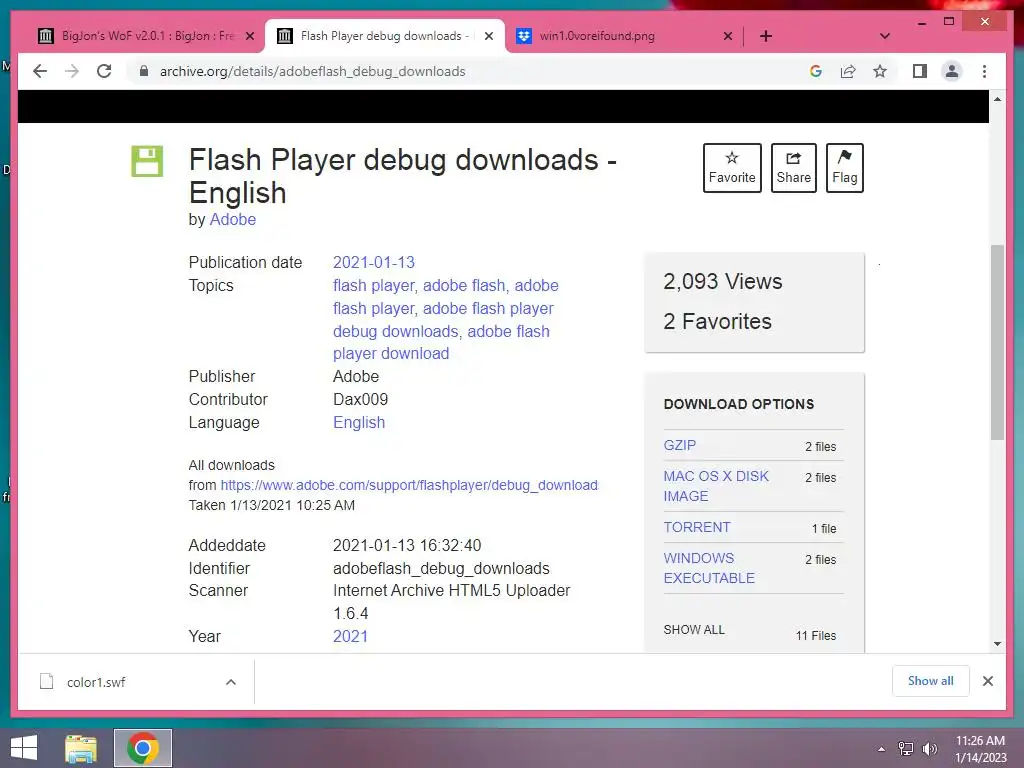
Task: Click the English language link
Action: point(359,423)
